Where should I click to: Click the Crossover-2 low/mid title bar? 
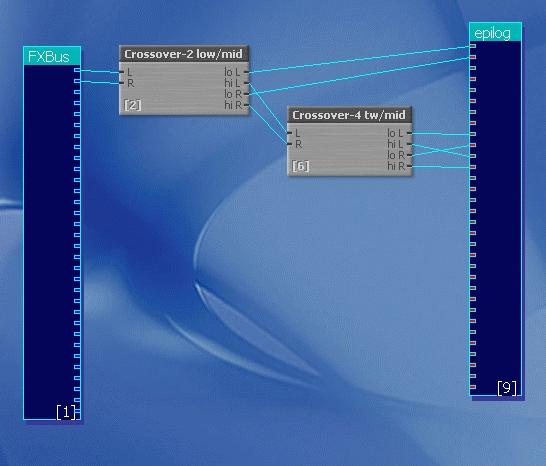click(184, 54)
